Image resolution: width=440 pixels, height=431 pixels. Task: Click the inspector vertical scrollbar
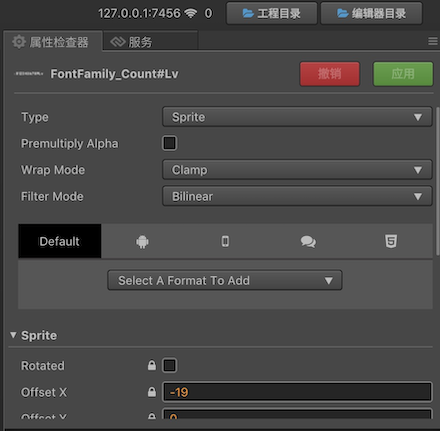(438, 182)
